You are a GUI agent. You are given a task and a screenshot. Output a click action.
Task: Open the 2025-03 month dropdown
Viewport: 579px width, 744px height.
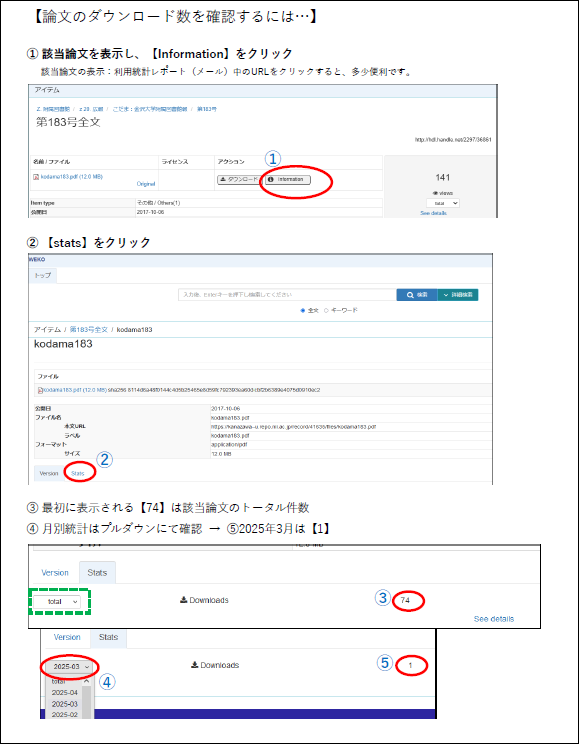[x=71, y=667]
